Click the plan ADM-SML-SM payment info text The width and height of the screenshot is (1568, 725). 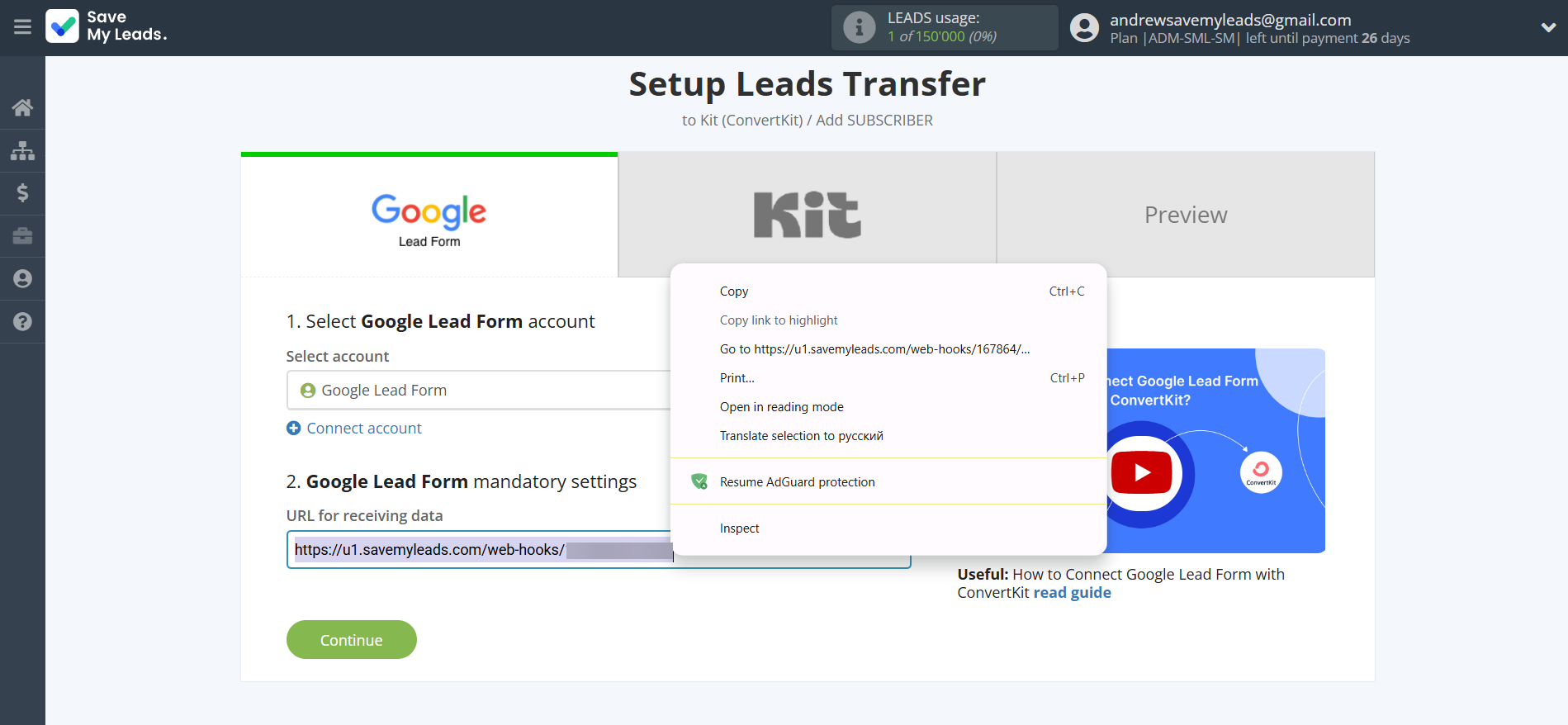[1260, 38]
